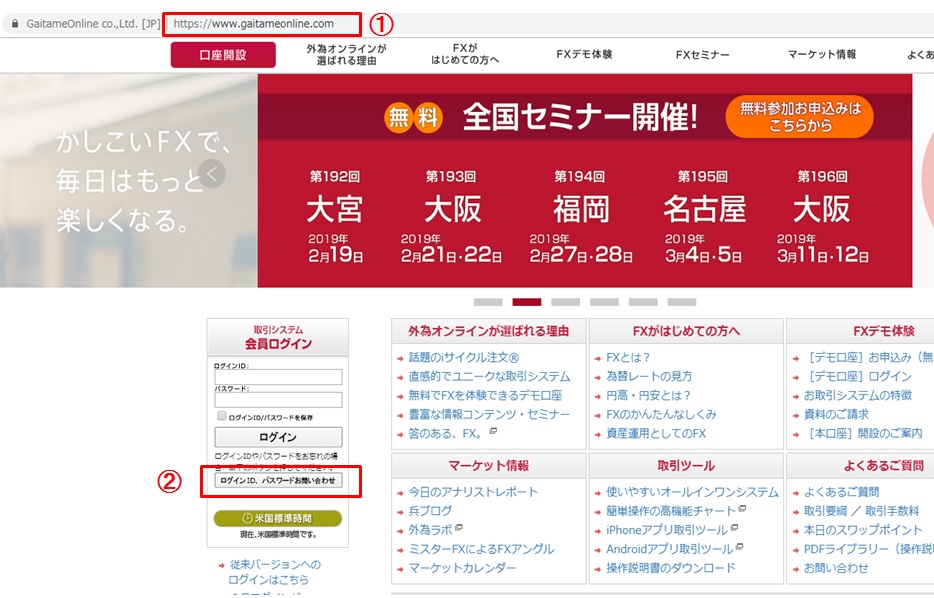Screen dimensions: 934x598
Task: Toggle ログインID/パスワードを保存 checkbox
Action: 222,416
